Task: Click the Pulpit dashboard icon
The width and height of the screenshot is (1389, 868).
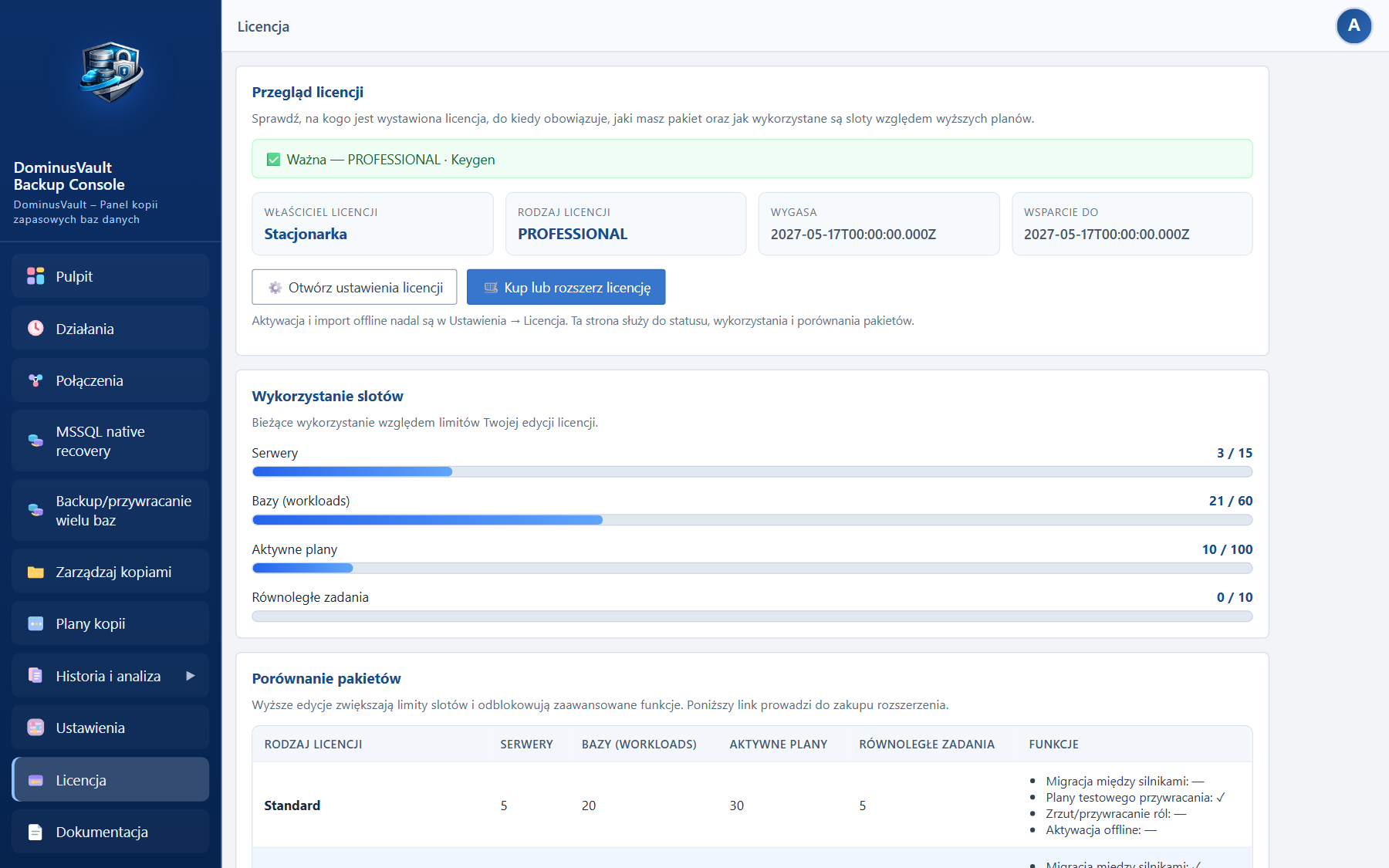Action: 35,276
